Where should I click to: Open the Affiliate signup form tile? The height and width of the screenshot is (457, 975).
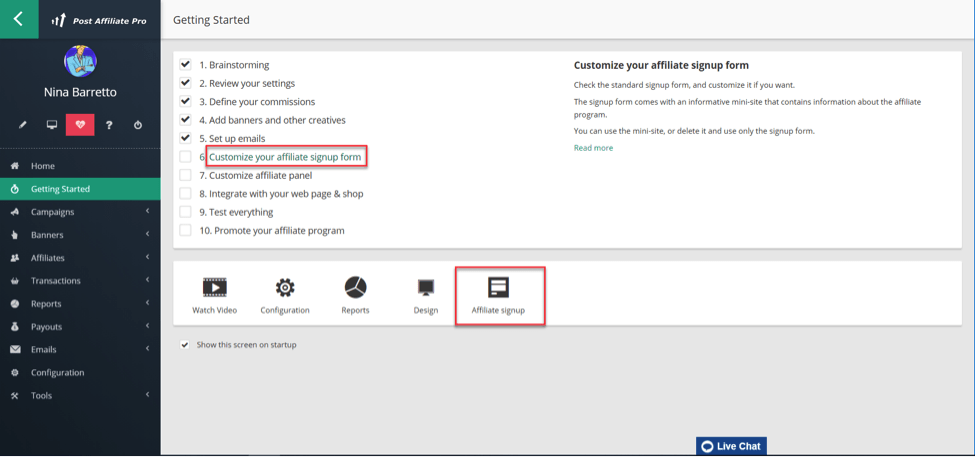[498, 296]
